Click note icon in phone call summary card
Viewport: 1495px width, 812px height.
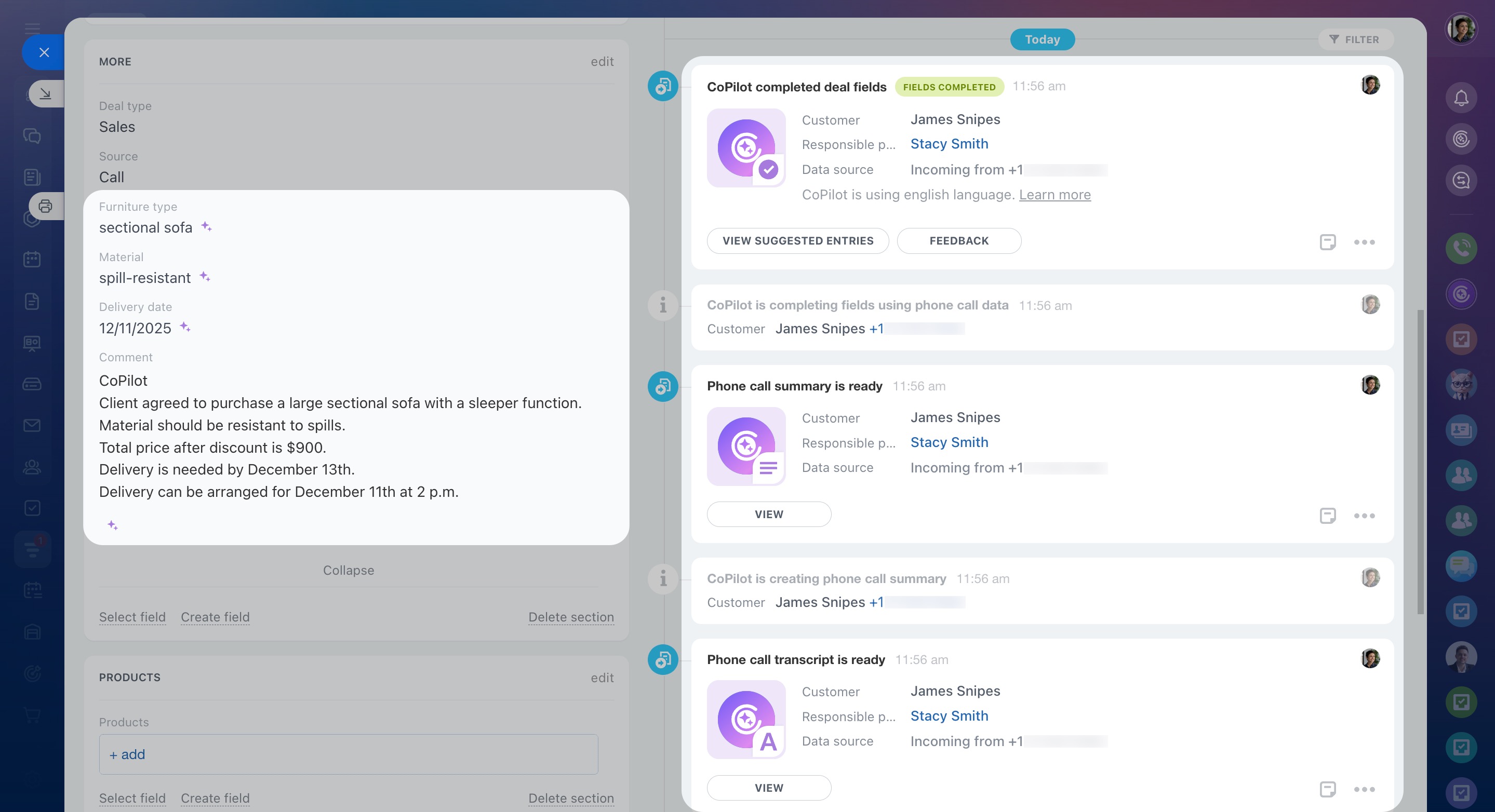1327,516
